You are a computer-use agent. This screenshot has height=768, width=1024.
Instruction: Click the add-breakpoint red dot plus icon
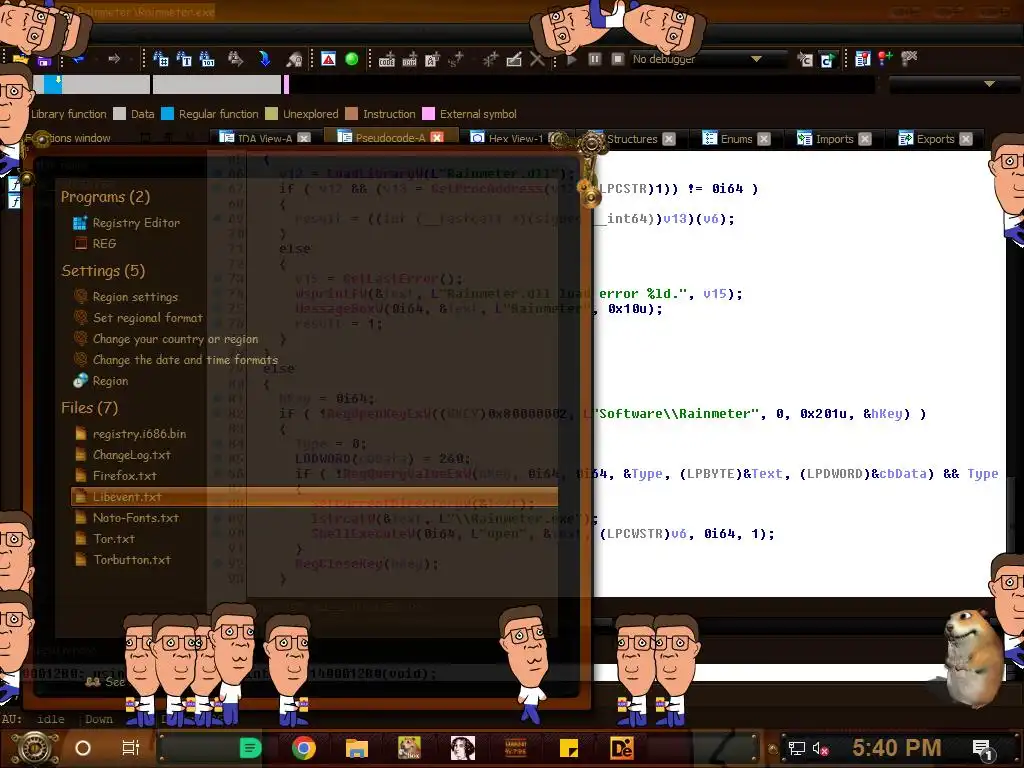point(886,59)
